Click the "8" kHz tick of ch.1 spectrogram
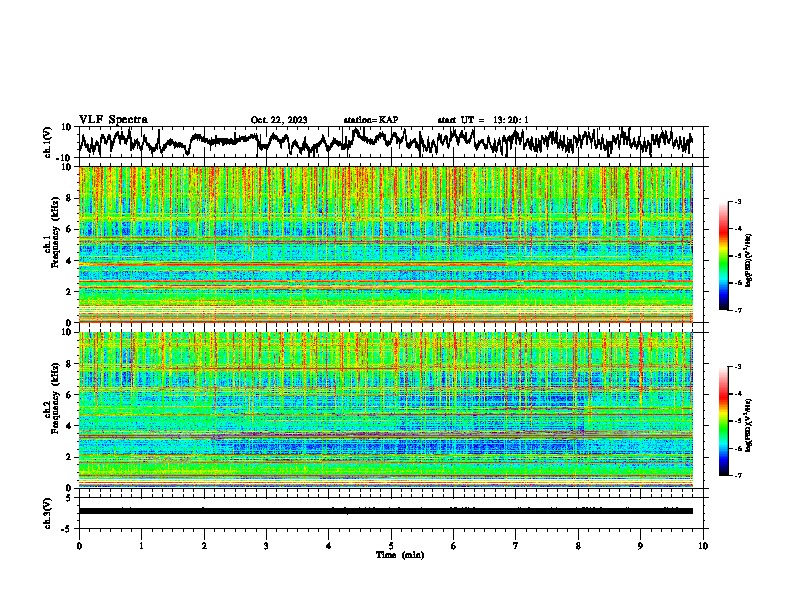The width and height of the screenshot is (792, 612). (70, 198)
